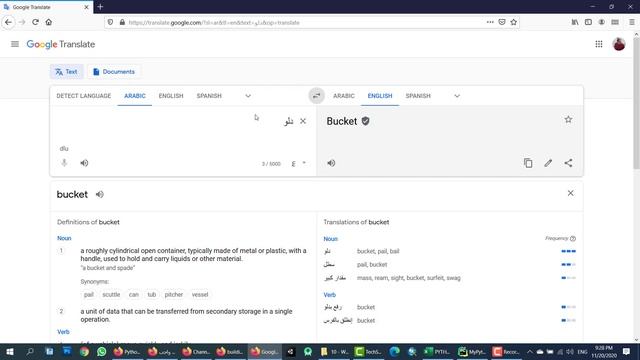Click the synonym chip can
Screen dimensions: 640x360
134,294
